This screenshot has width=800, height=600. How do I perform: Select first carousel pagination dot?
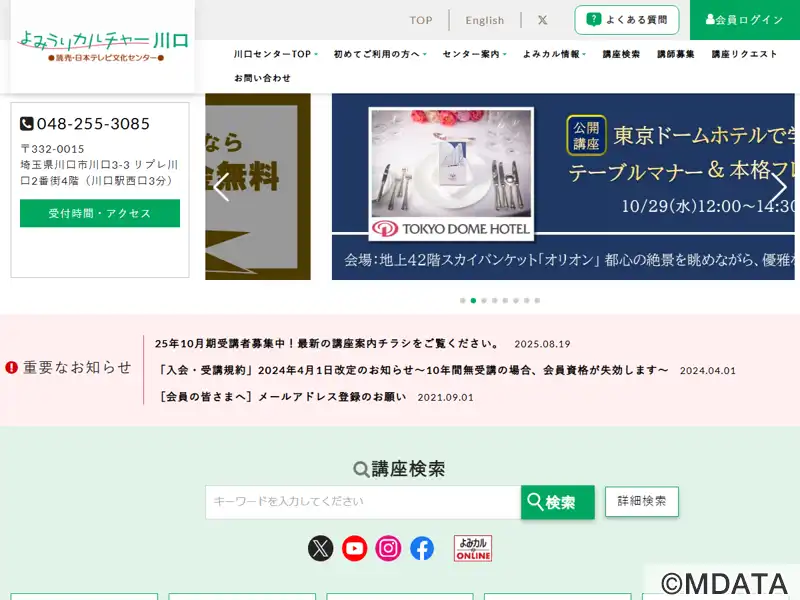coord(463,301)
